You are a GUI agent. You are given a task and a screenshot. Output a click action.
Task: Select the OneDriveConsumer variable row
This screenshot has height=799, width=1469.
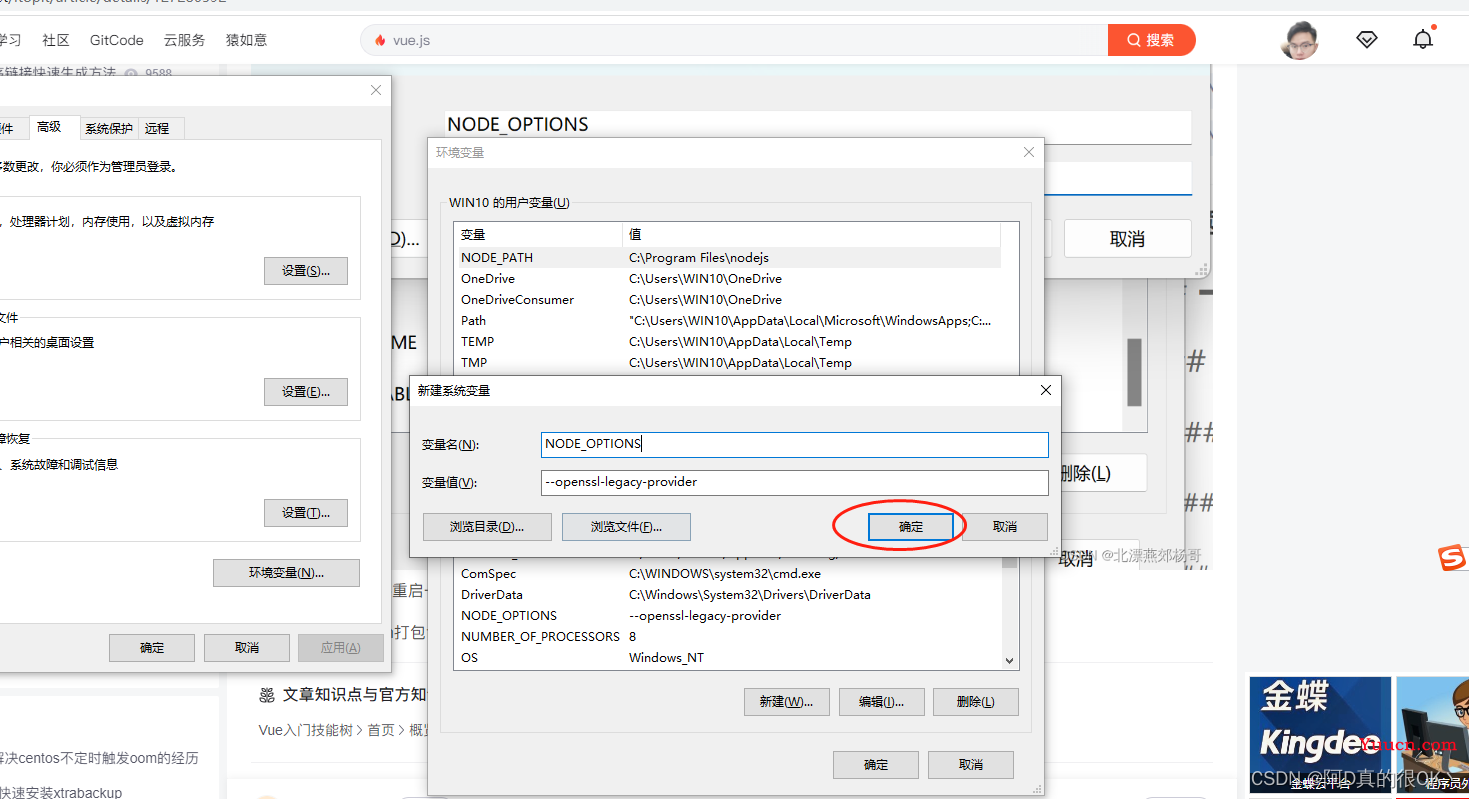pyautogui.click(x=727, y=299)
